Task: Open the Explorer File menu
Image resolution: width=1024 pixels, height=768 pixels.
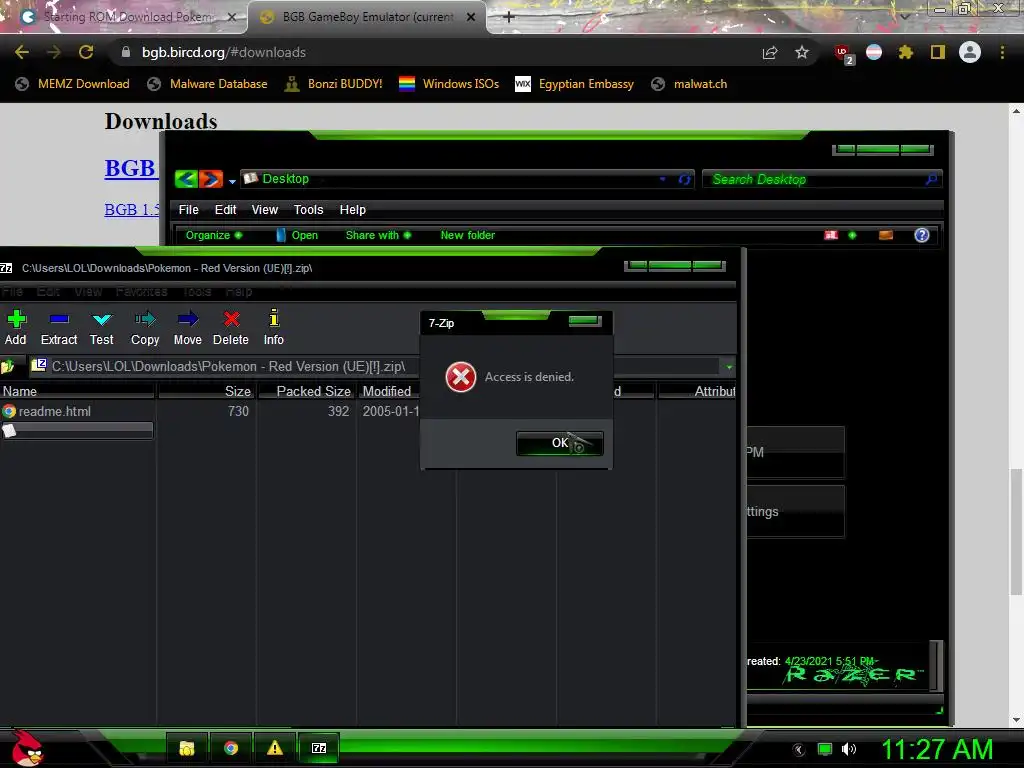Action: coord(189,210)
